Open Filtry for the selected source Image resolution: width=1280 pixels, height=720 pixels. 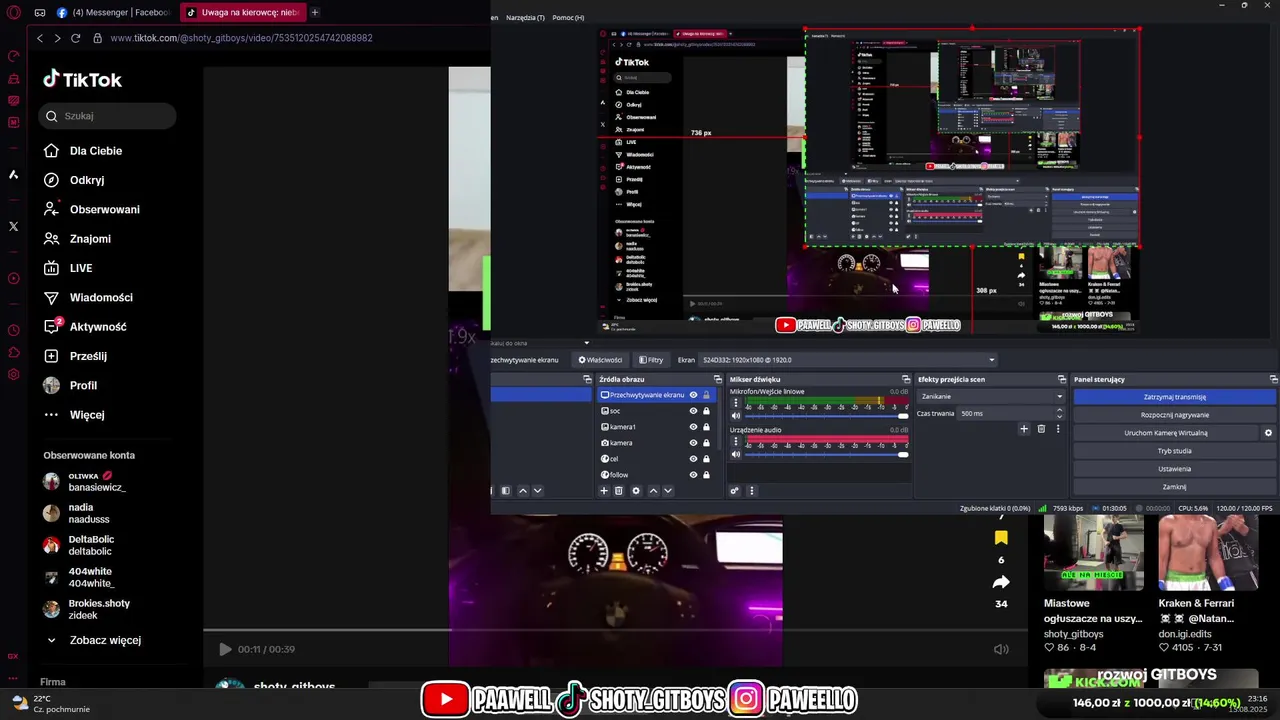coord(651,360)
